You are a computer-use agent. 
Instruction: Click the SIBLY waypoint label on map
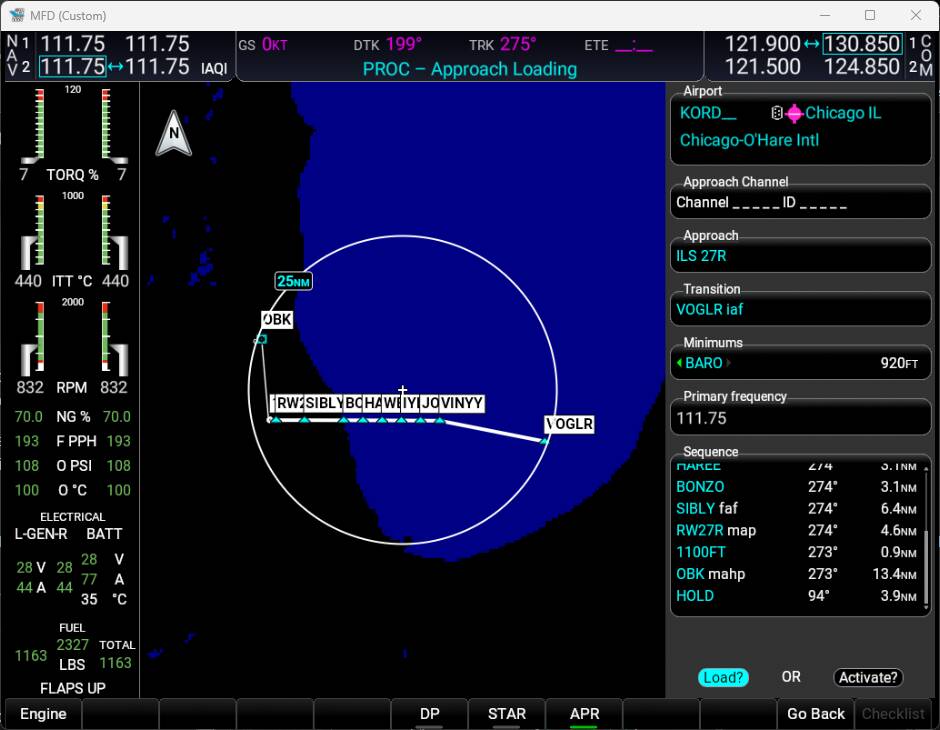(324, 403)
